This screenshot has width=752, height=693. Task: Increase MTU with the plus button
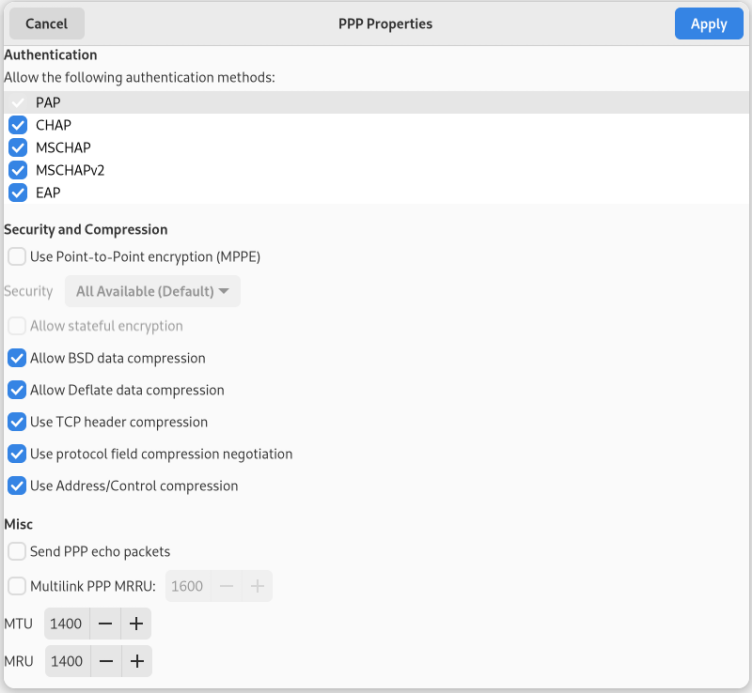[136, 624]
